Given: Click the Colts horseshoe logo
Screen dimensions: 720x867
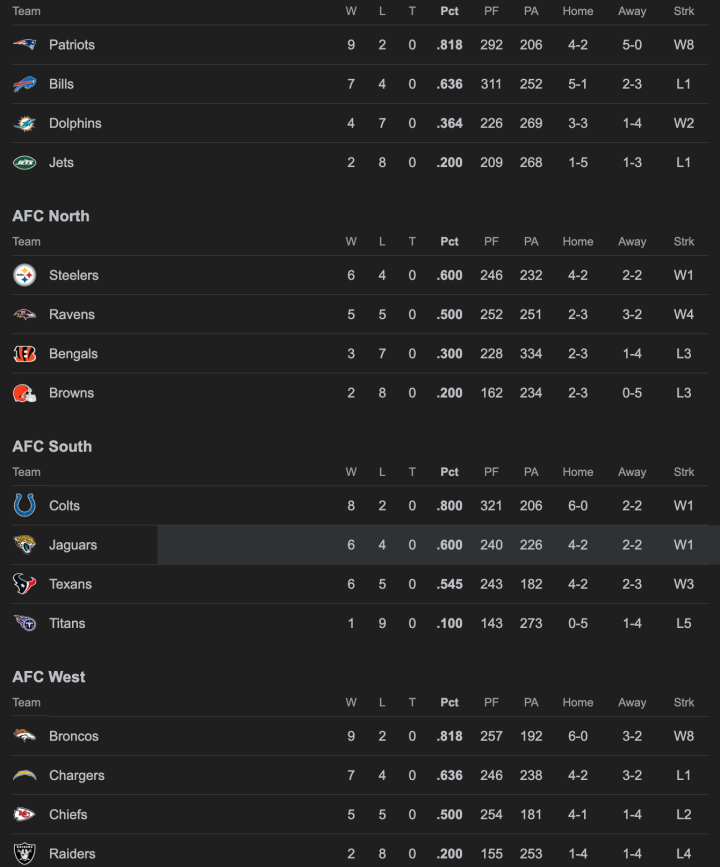Looking at the screenshot, I should tap(25, 506).
